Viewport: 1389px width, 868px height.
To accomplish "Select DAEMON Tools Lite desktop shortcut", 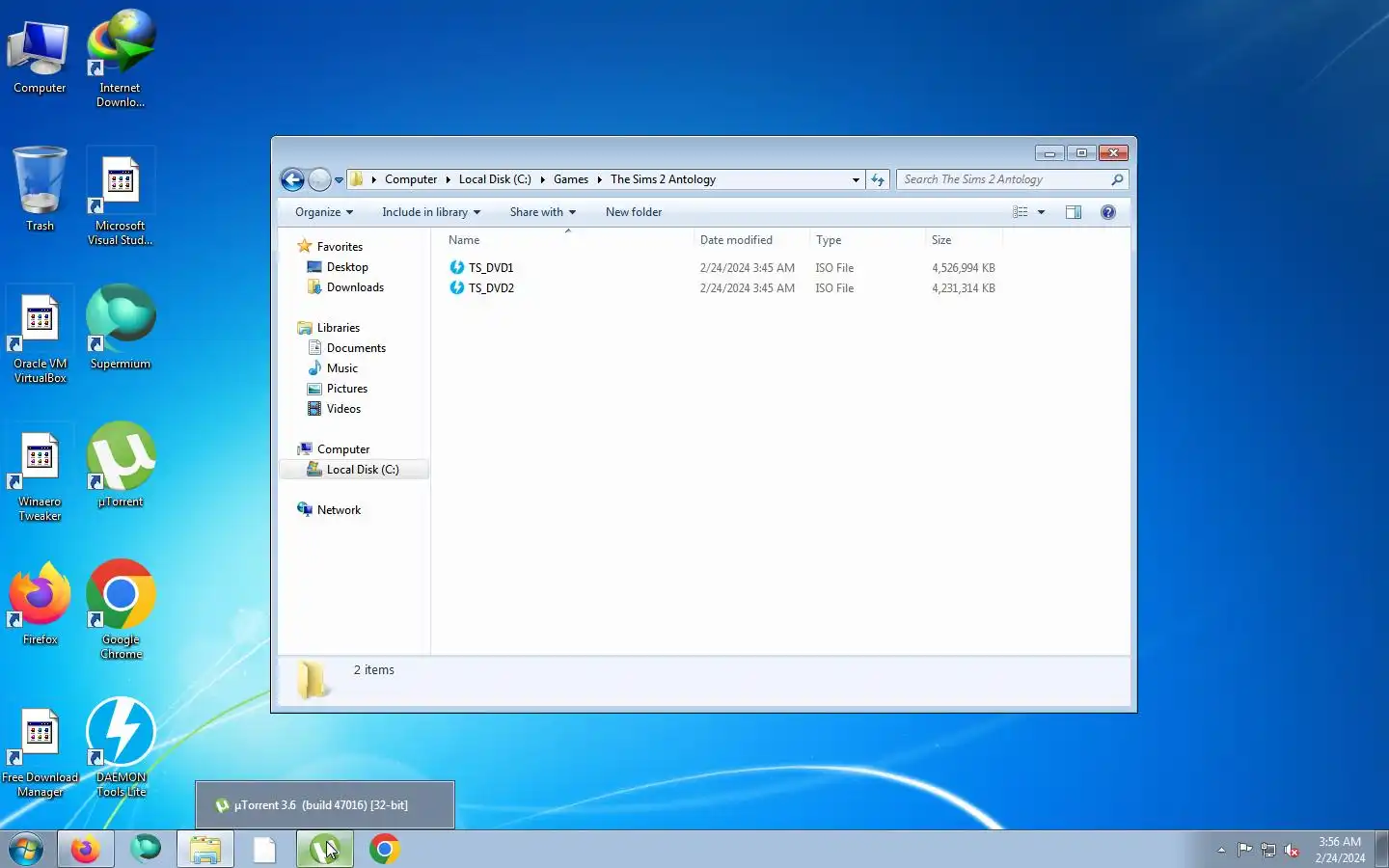I will [x=121, y=747].
